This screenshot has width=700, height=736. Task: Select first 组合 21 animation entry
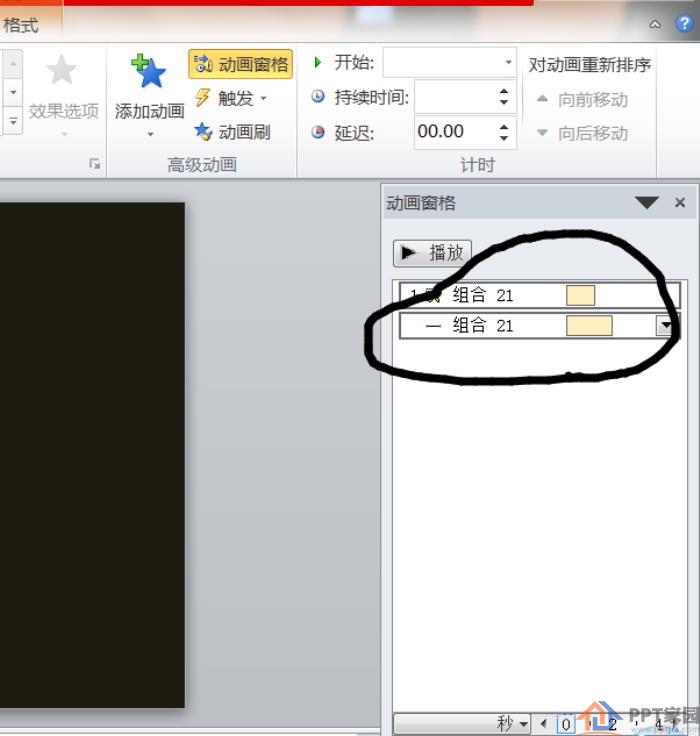(x=539, y=295)
